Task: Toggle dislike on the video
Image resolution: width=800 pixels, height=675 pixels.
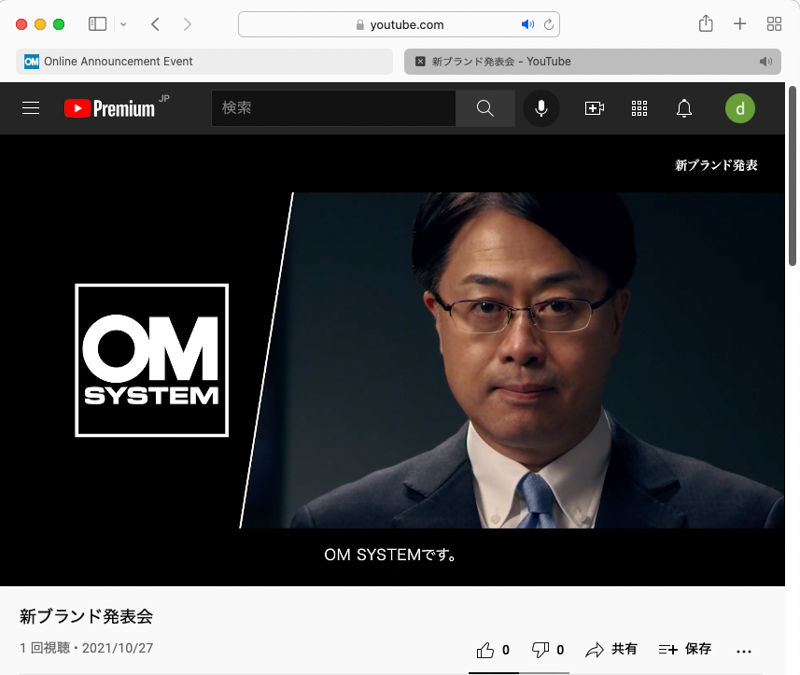Action: pos(543,649)
